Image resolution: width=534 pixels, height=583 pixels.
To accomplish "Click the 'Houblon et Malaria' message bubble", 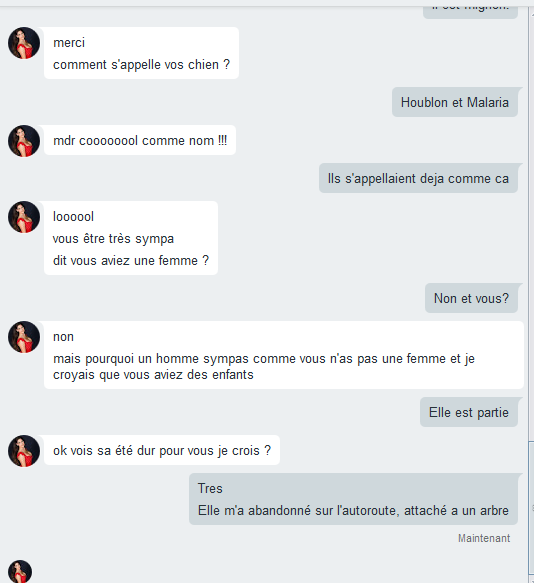I will 455,102.
